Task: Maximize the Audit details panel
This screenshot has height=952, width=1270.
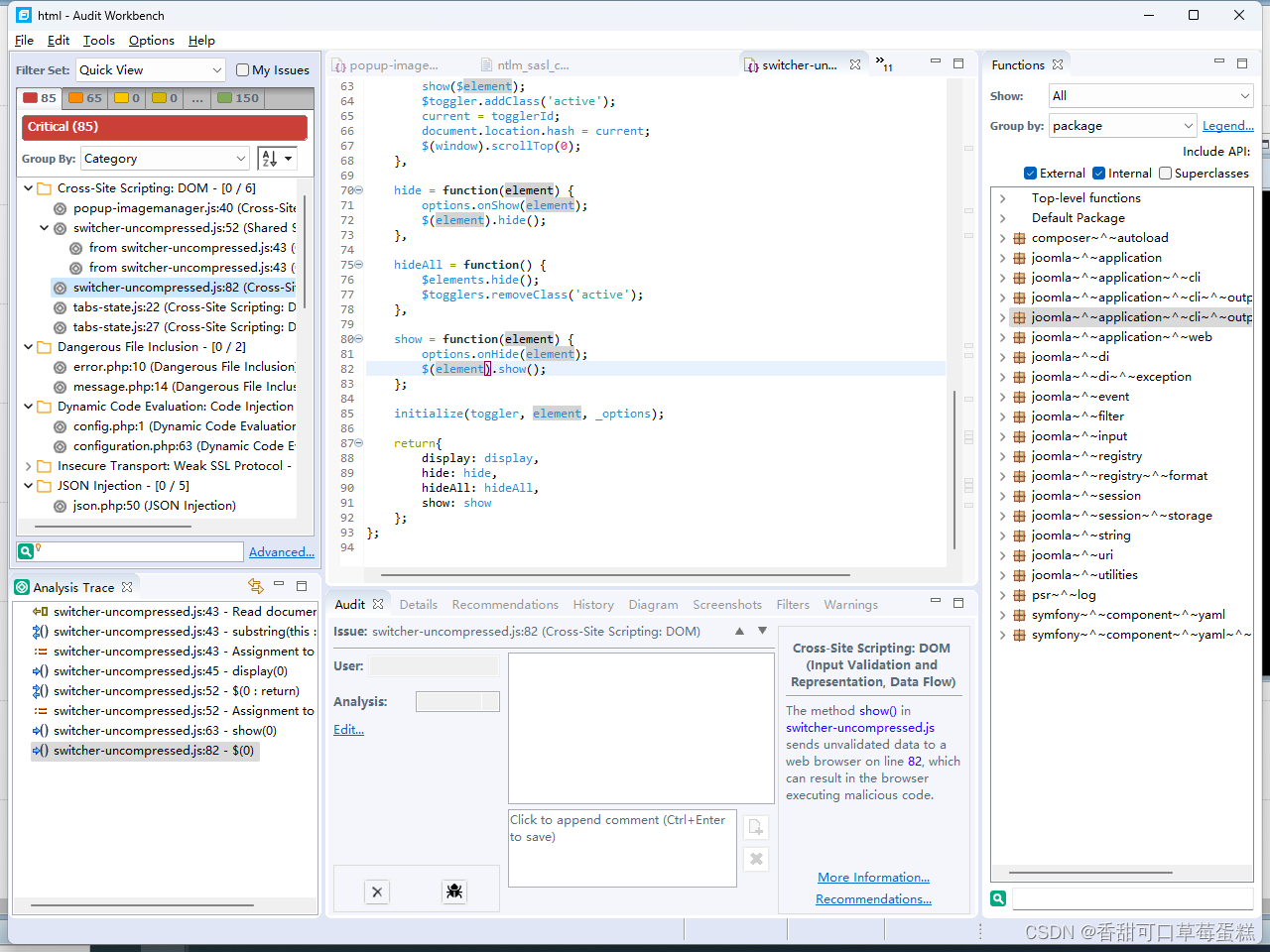Action: (958, 603)
